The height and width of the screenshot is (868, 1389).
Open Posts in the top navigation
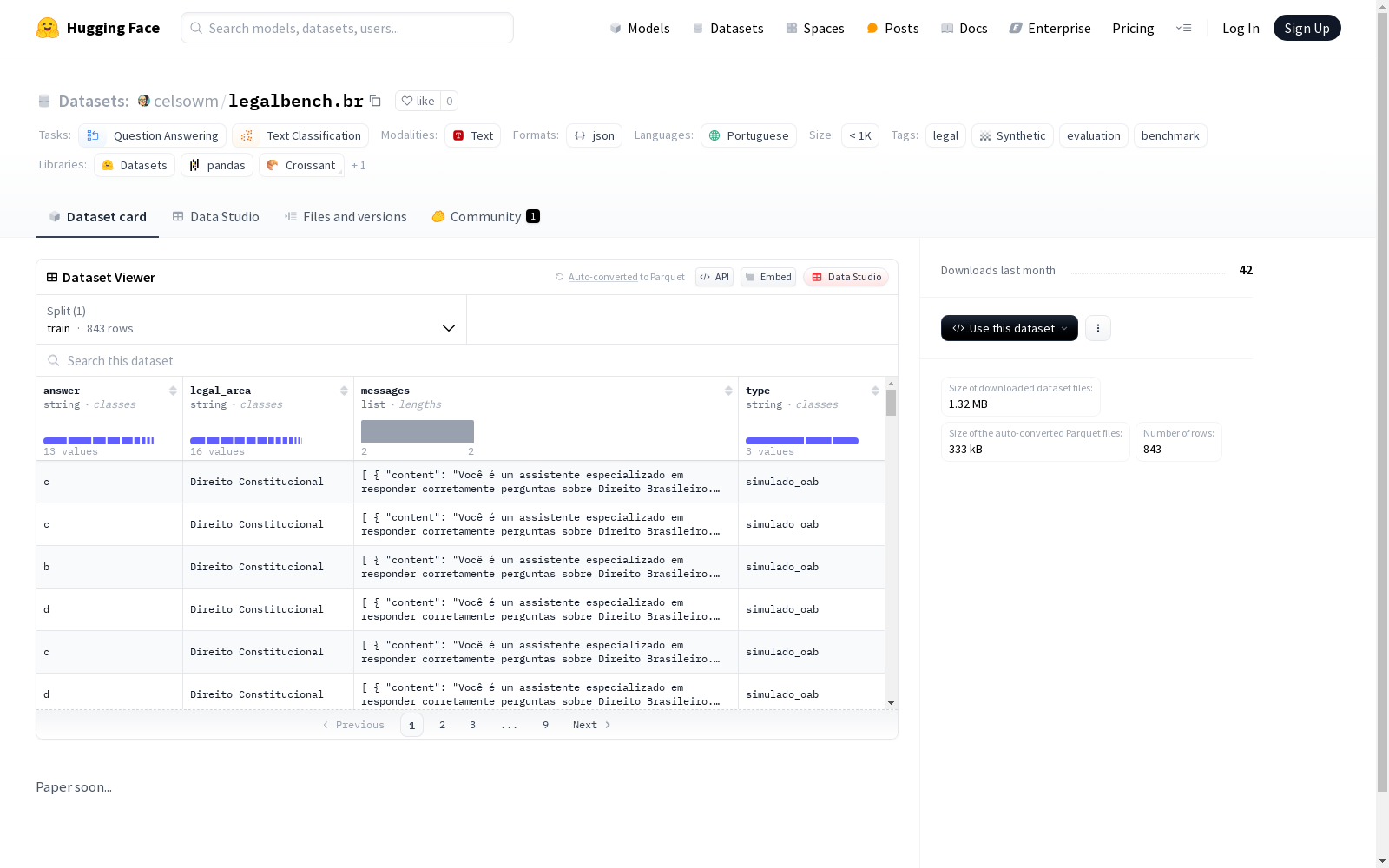pos(892,28)
